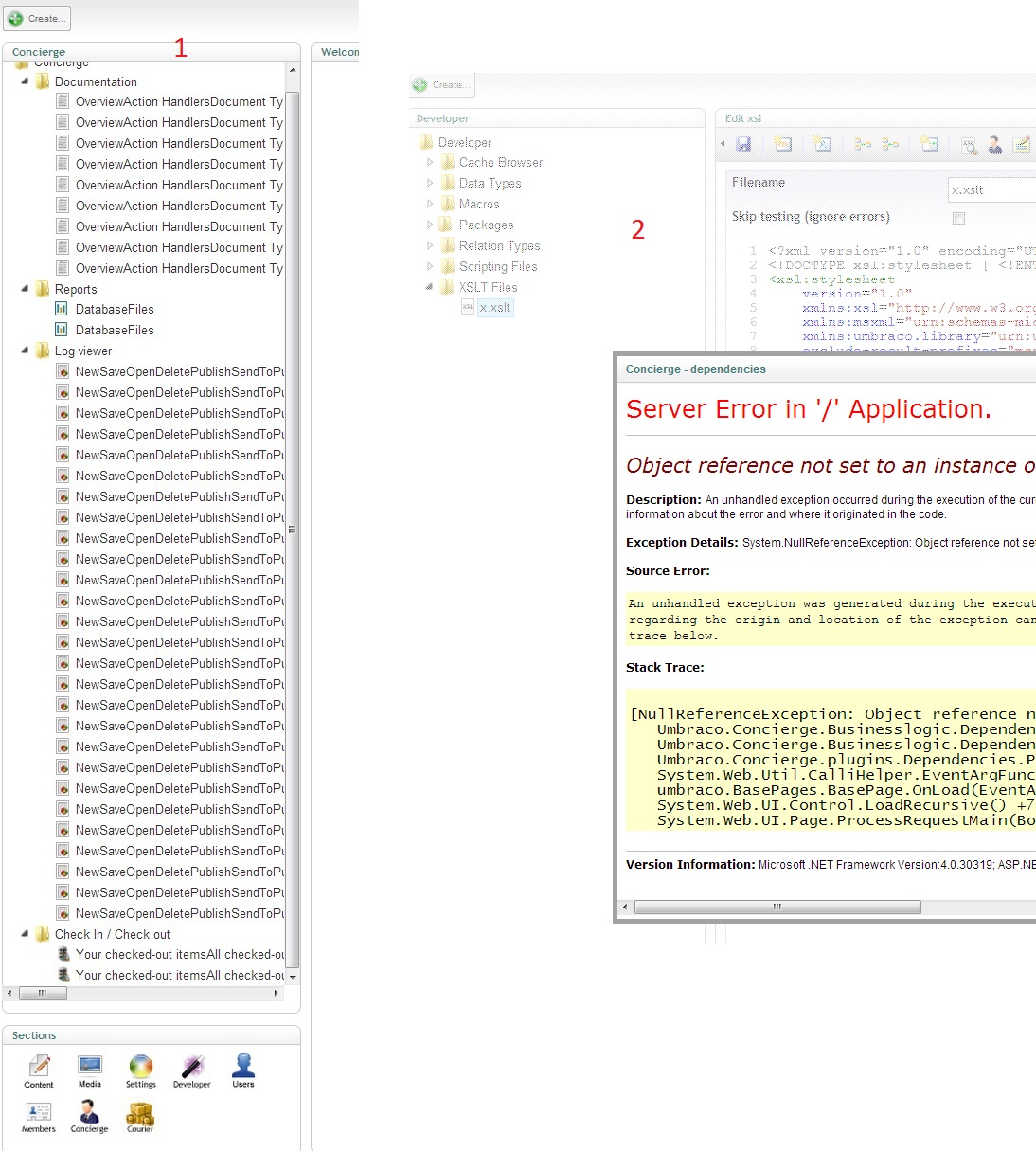Image resolution: width=1036 pixels, height=1151 pixels.
Task: Select the Log viewer tree item
Action: coord(83,351)
